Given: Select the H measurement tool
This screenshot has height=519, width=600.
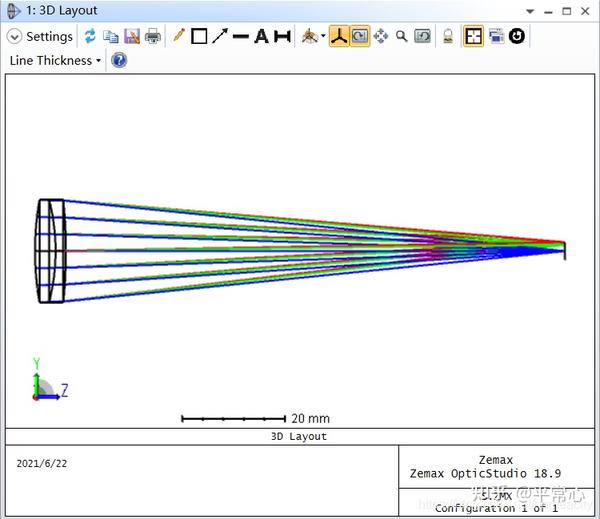Looking at the screenshot, I should pos(282,37).
